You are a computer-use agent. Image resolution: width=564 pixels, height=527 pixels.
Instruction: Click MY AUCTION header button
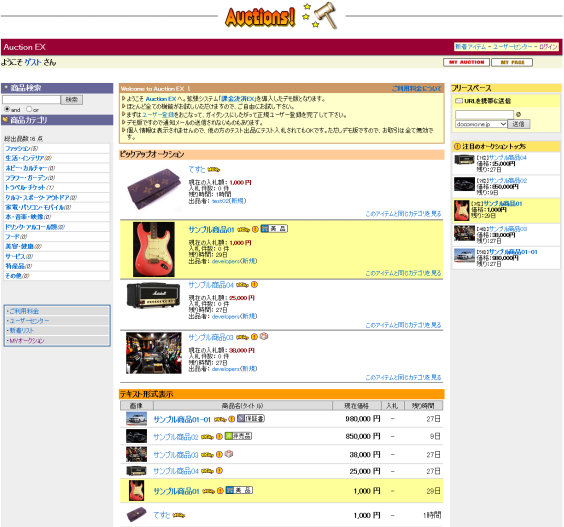[x=466, y=62]
